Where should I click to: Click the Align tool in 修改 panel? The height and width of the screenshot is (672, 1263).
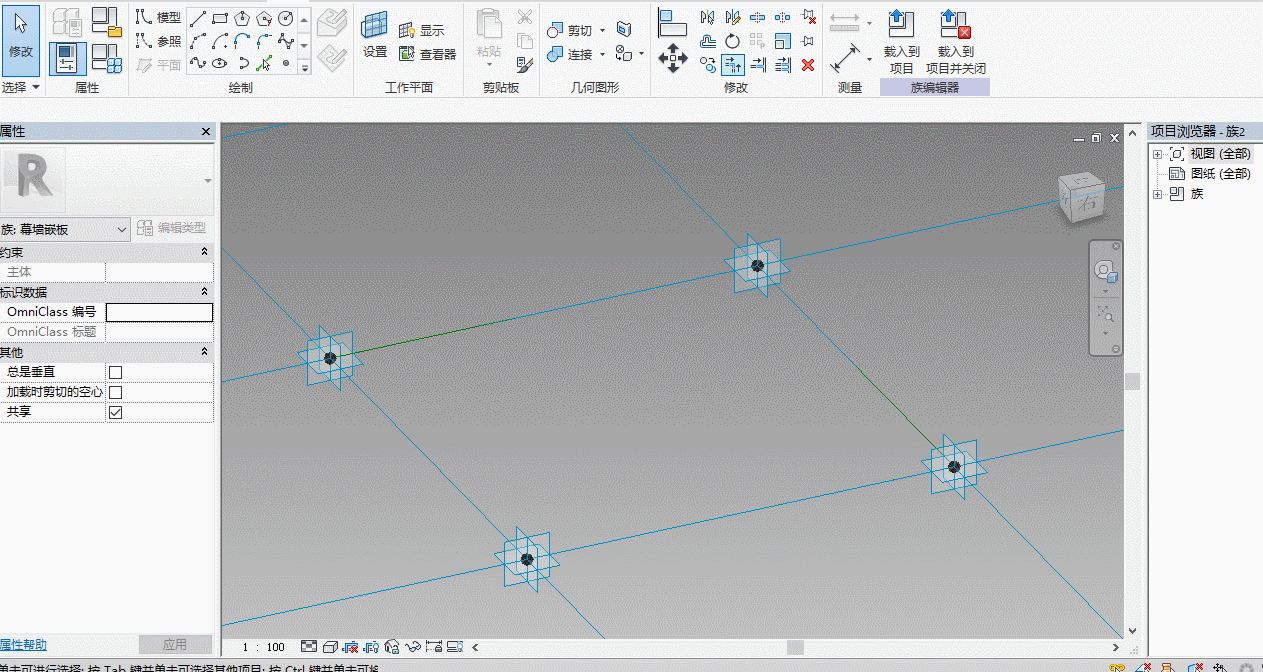(673, 21)
